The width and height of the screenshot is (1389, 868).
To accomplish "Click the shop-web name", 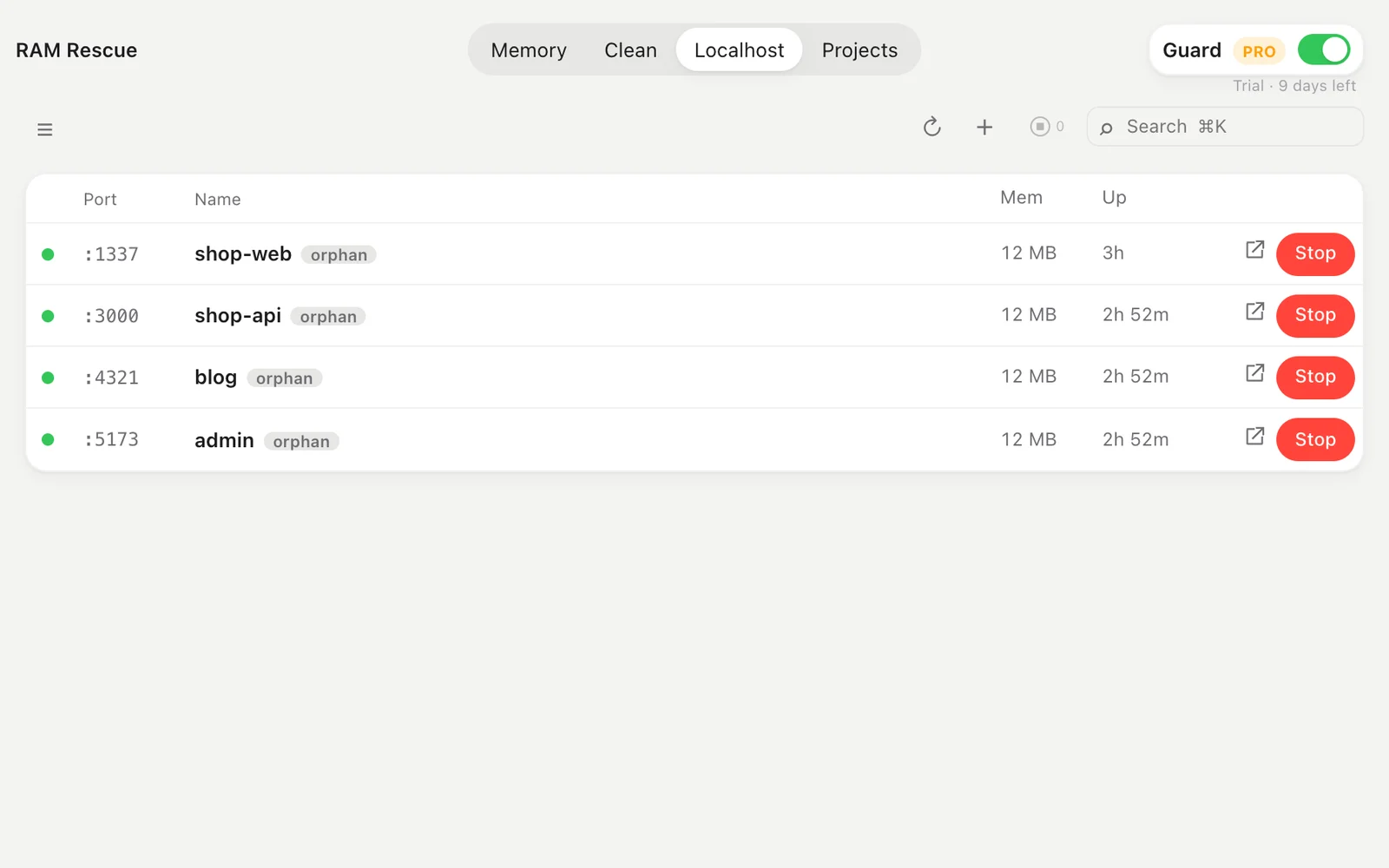I will coord(243,254).
